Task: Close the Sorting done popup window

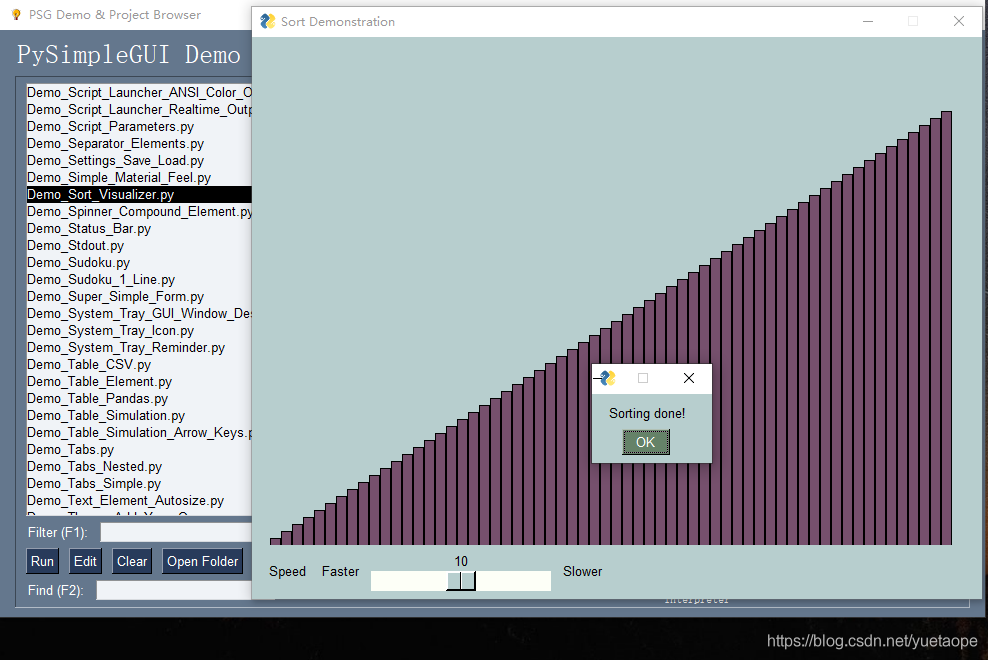Action: coord(689,378)
